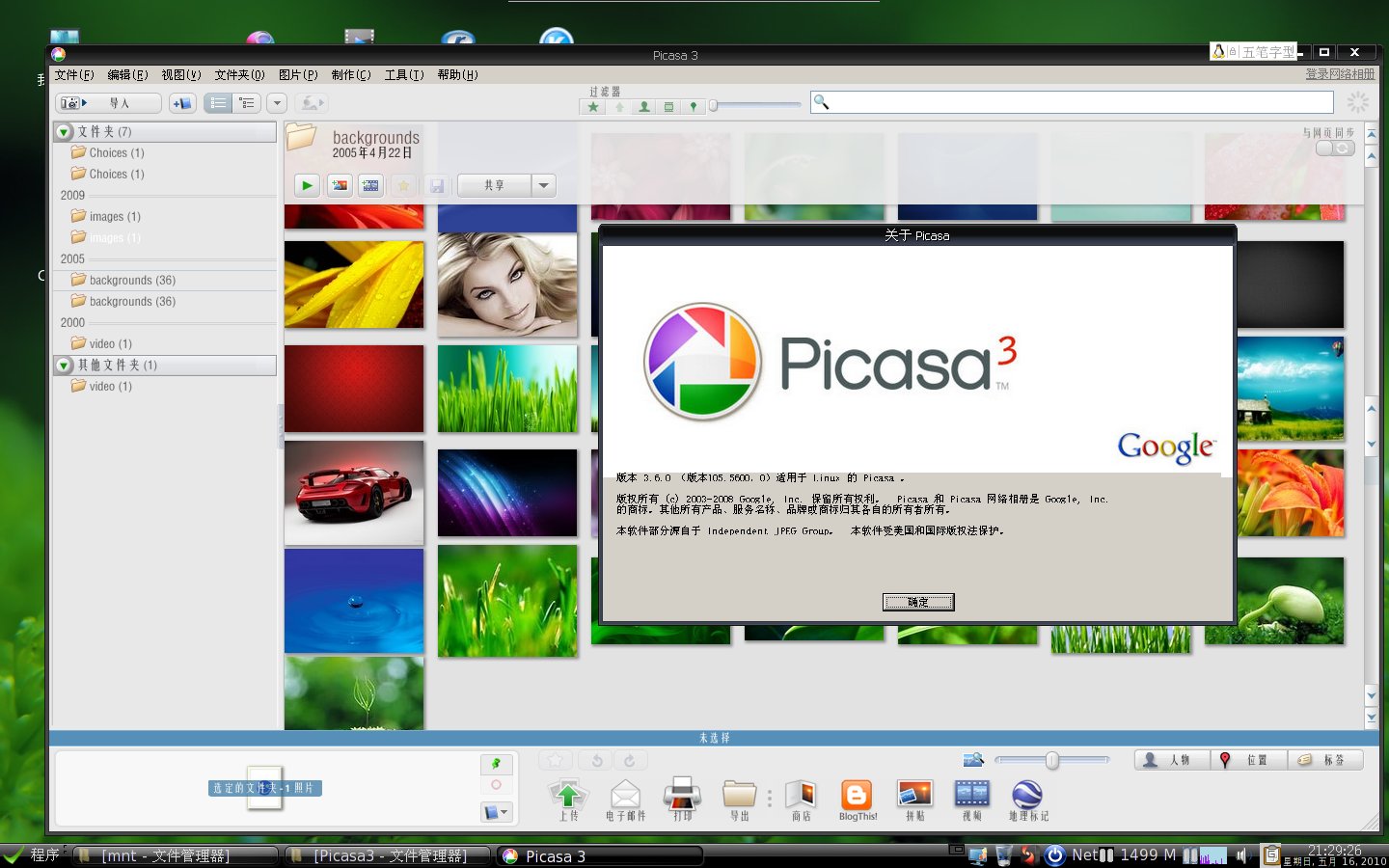
Task: Click the bottom scroll-down double arrow
Action: (1372, 718)
